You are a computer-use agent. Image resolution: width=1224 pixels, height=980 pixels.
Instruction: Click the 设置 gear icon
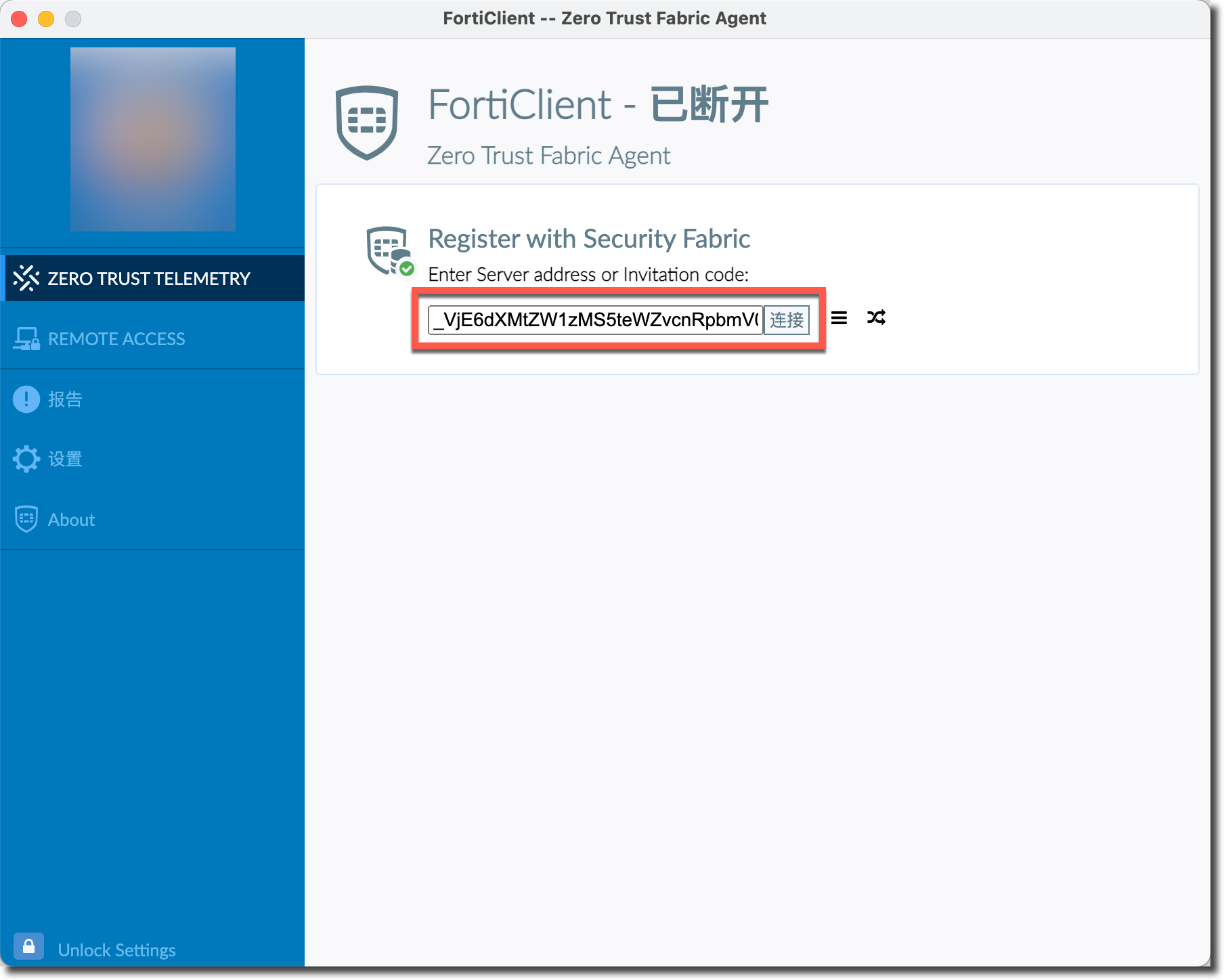(x=26, y=459)
